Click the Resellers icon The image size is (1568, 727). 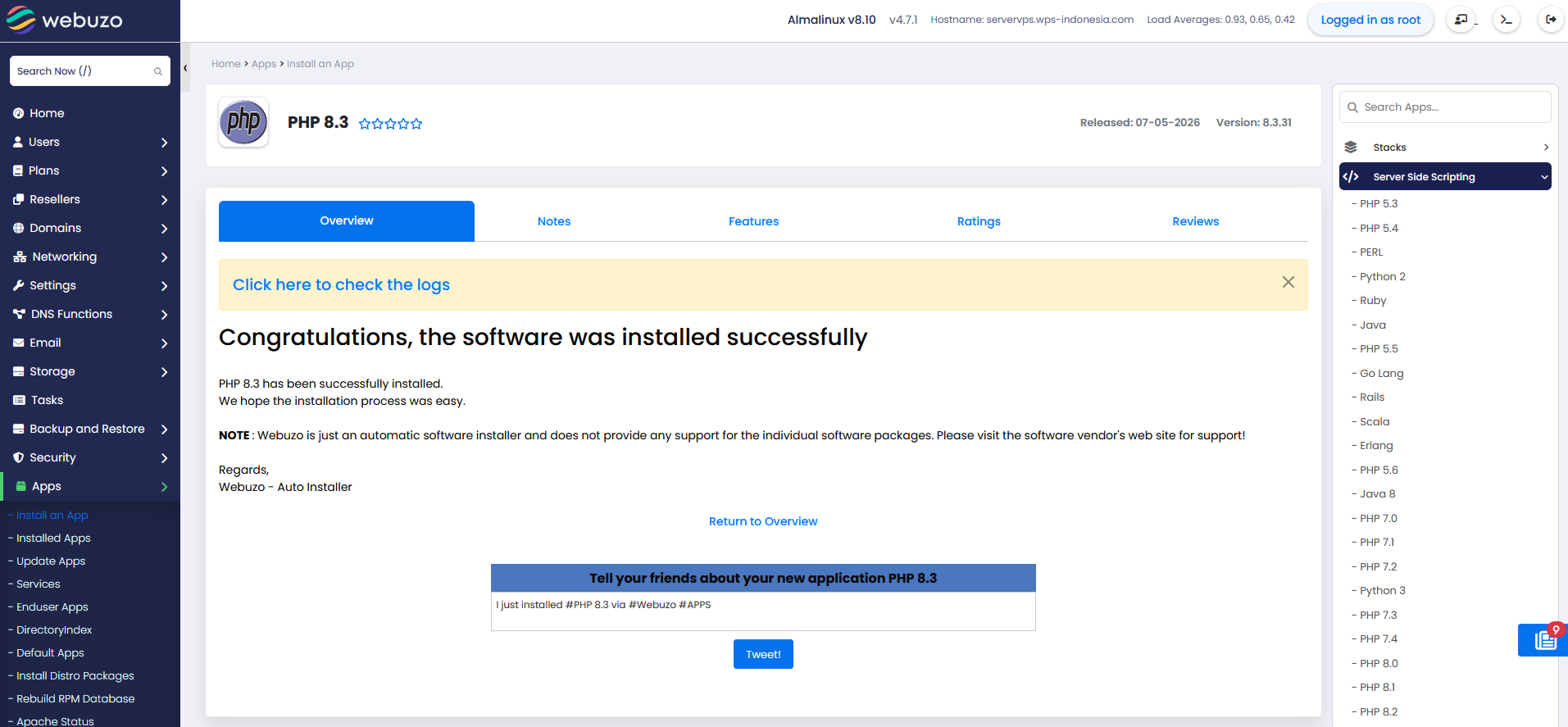click(x=18, y=199)
